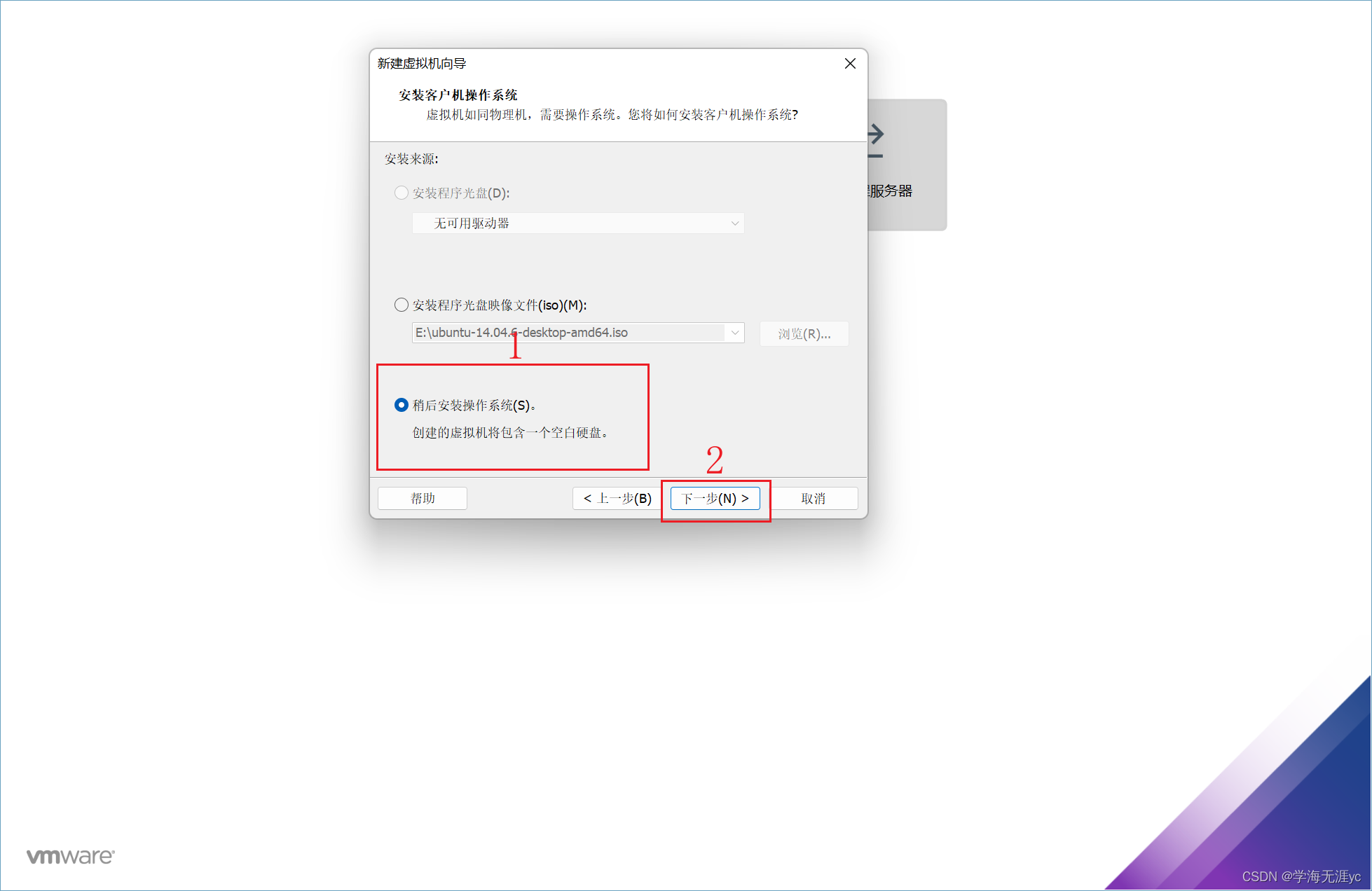Click the 服务器 tile label in the background window
Screen dimensions: 1372x891
[890, 191]
